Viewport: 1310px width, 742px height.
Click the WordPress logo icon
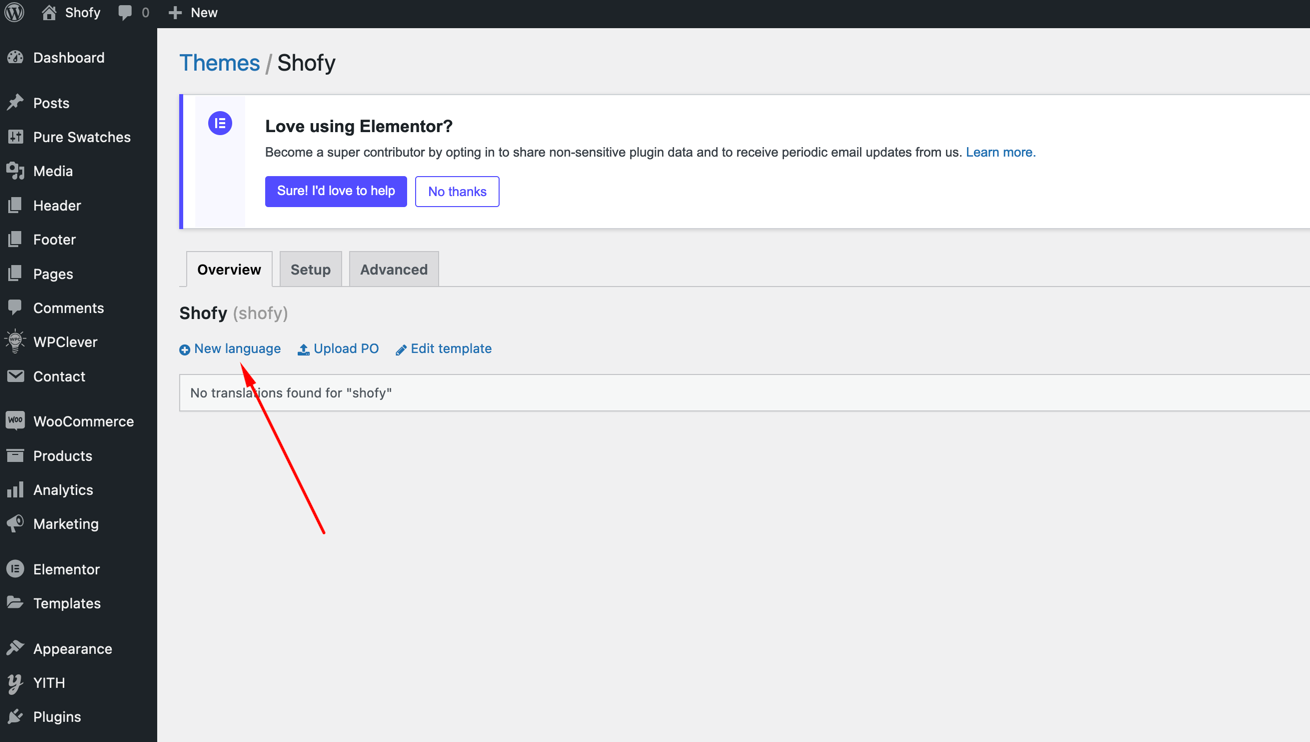tap(15, 13)
